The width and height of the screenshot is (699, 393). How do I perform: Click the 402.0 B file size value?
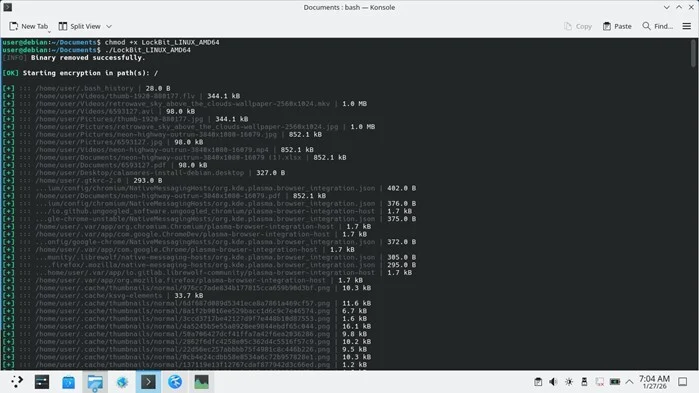[402, 188]
